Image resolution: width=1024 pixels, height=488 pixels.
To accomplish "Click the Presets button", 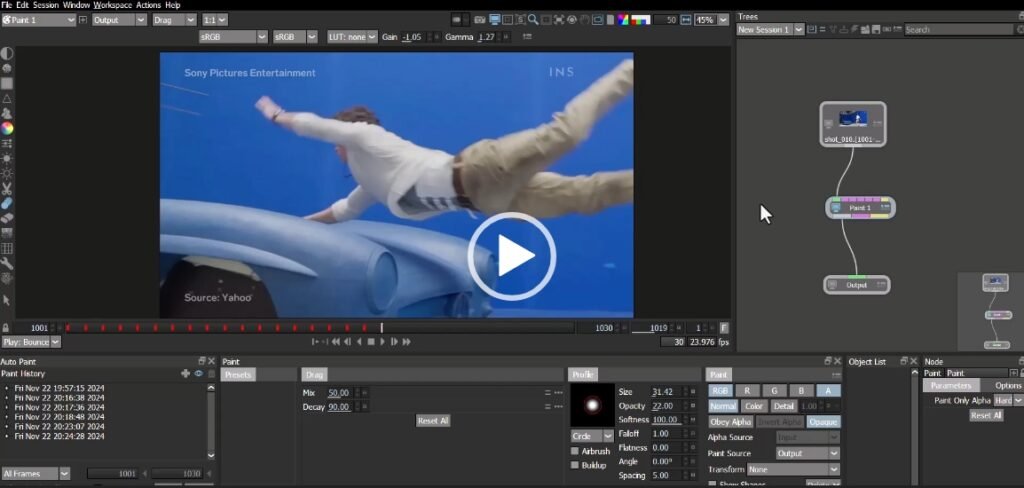I will (238, 374).
